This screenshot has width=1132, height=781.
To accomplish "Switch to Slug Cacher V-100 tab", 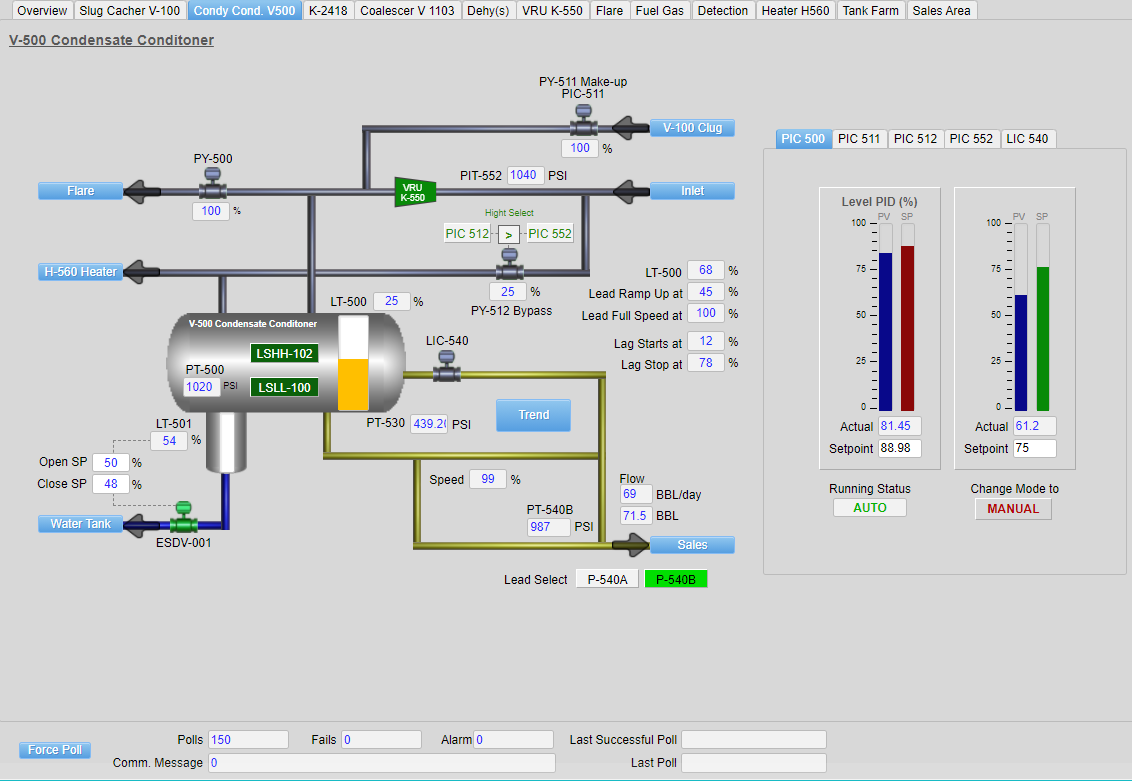I will (x=129, y=11).
